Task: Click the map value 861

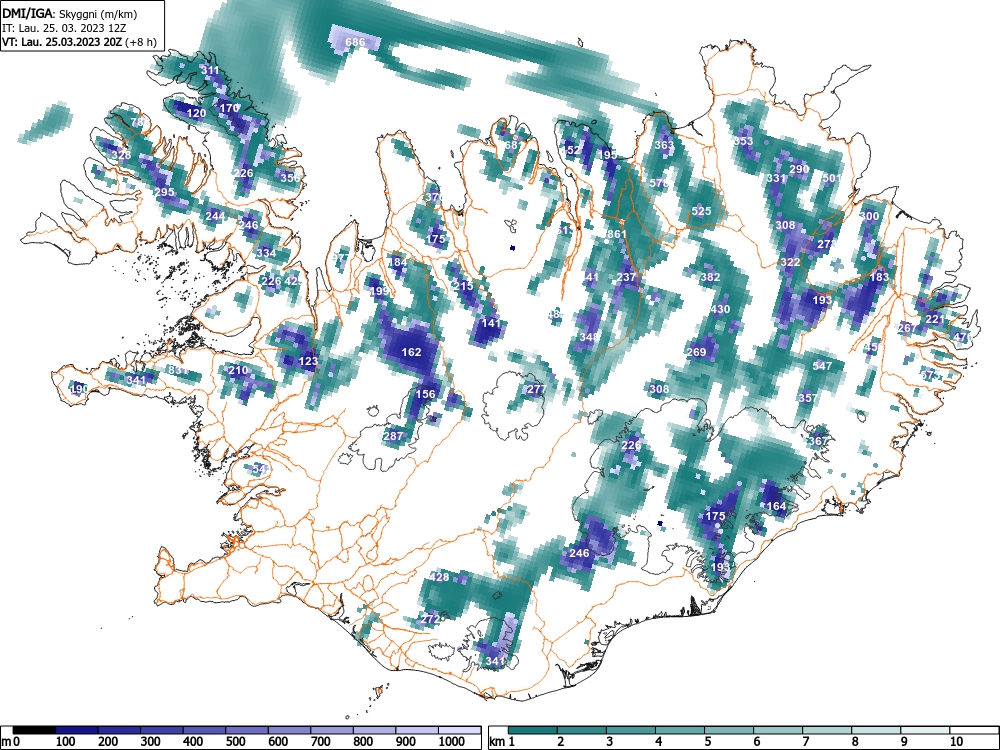Action: pos(617,234)
